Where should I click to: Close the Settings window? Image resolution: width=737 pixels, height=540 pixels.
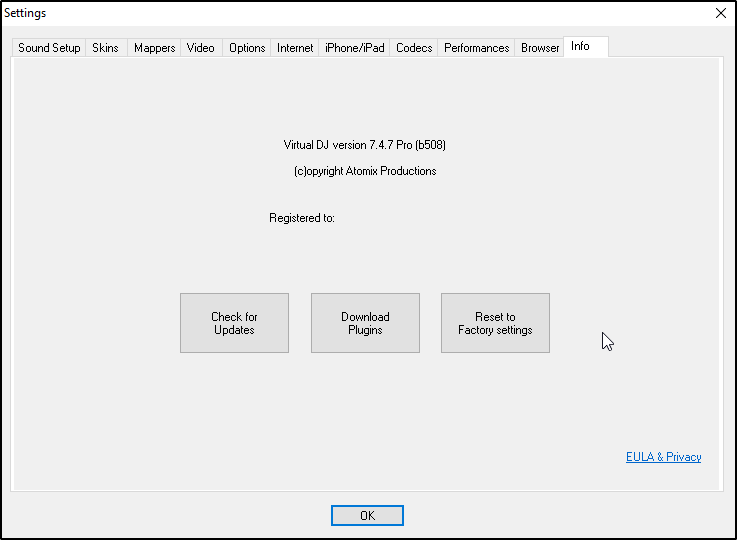721,13
